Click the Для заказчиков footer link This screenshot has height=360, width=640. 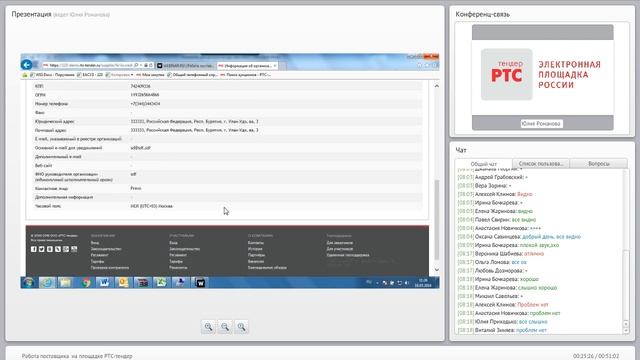(x=340, y=243)
